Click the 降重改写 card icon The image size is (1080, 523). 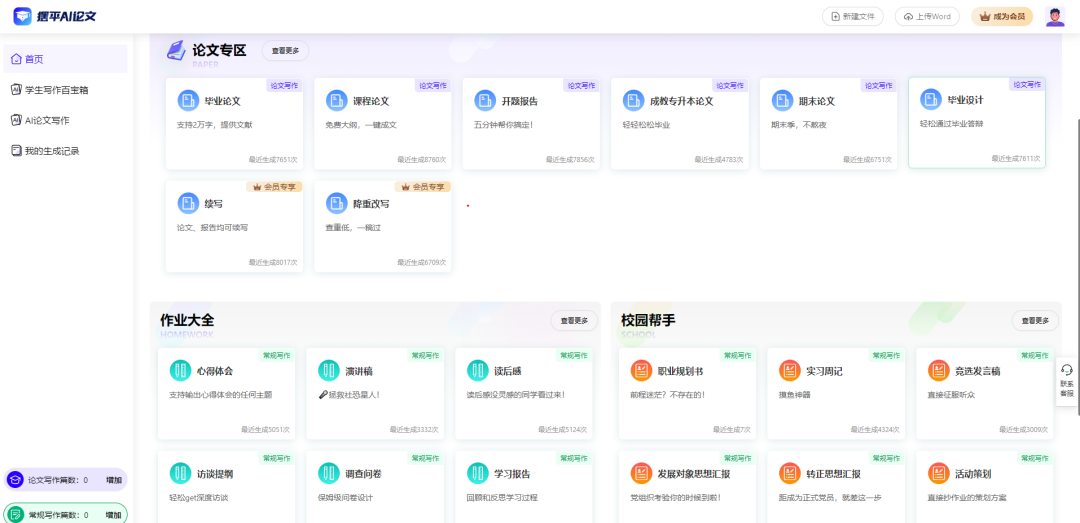point(337,204)
